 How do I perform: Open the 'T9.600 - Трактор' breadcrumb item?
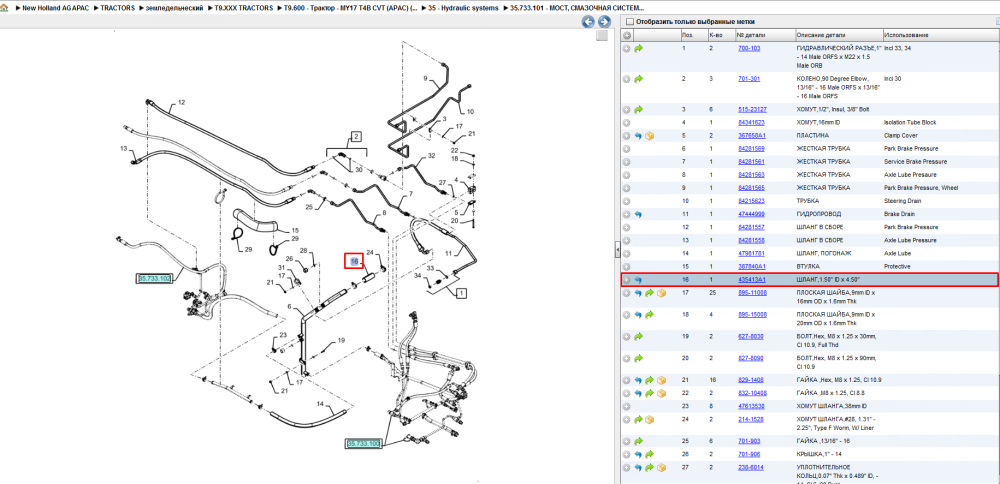pyautogui.click(x=353, y=8)
